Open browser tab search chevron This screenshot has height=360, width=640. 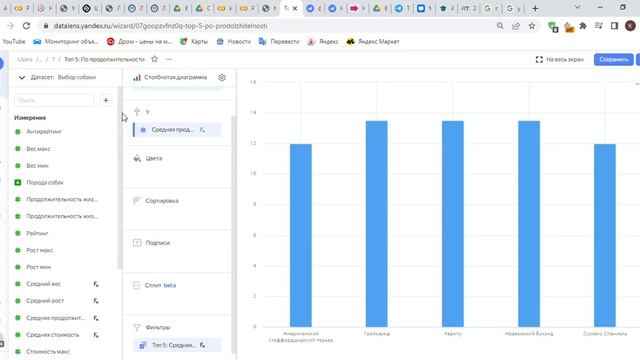click(577, 7)
